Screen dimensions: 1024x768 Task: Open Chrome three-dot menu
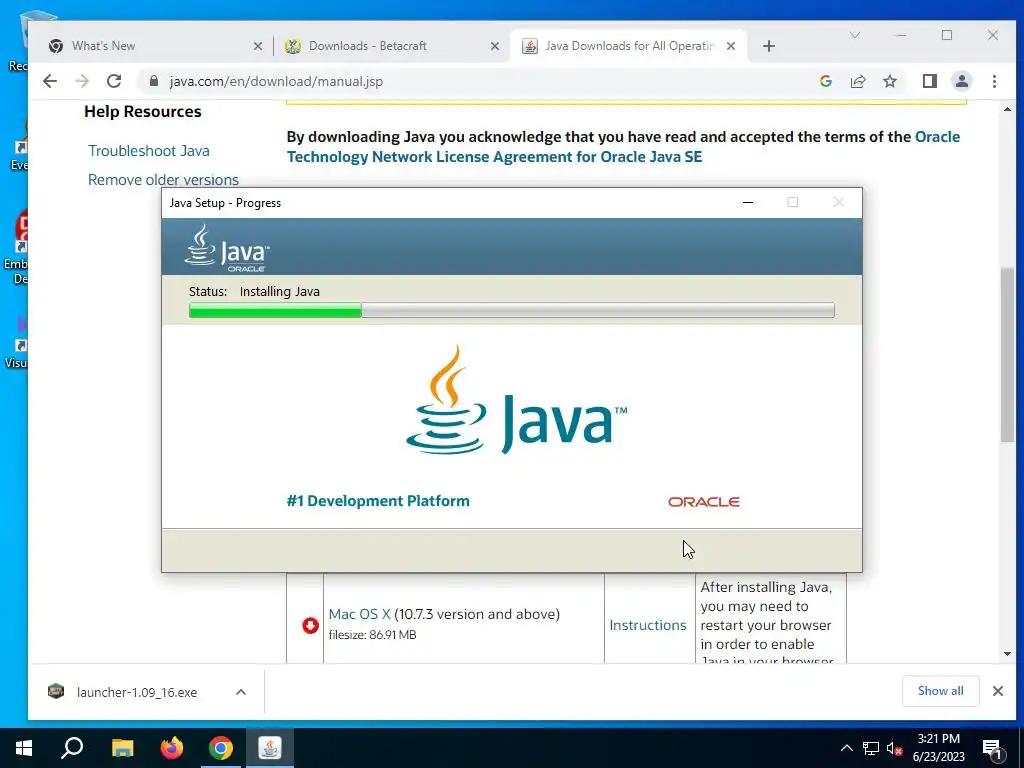coord(994,81)
